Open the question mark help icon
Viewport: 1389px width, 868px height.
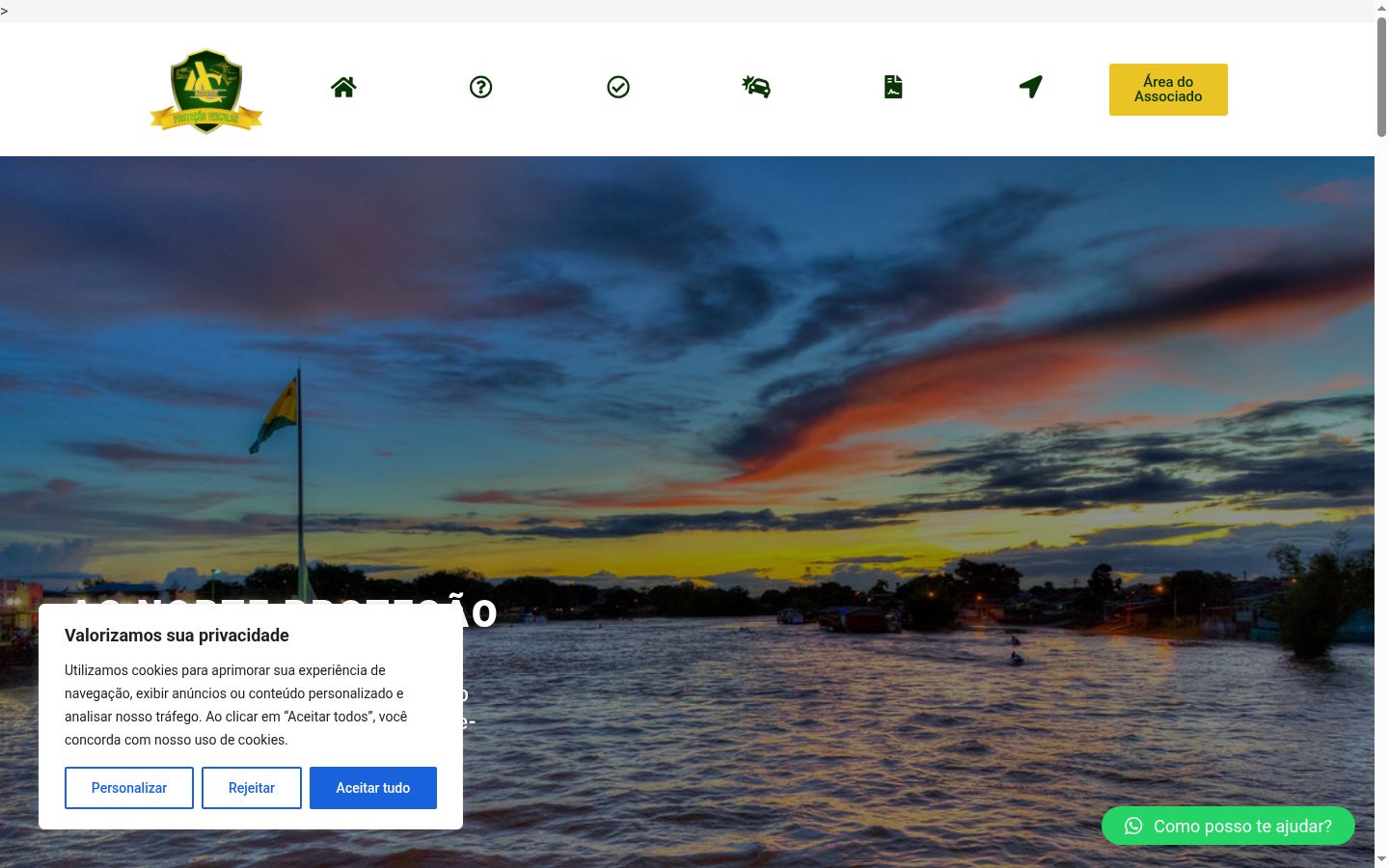(x=480, y=87)
